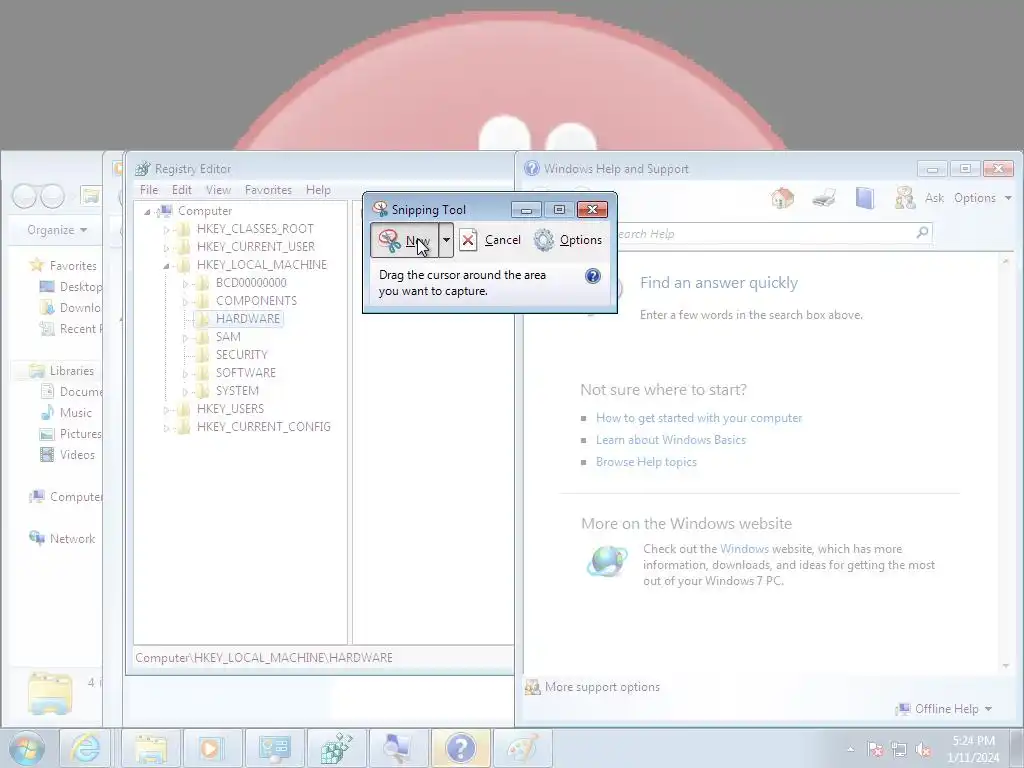Click the magnifier search icon in Search Help
Screen dimensions: 1024x768
922,232
